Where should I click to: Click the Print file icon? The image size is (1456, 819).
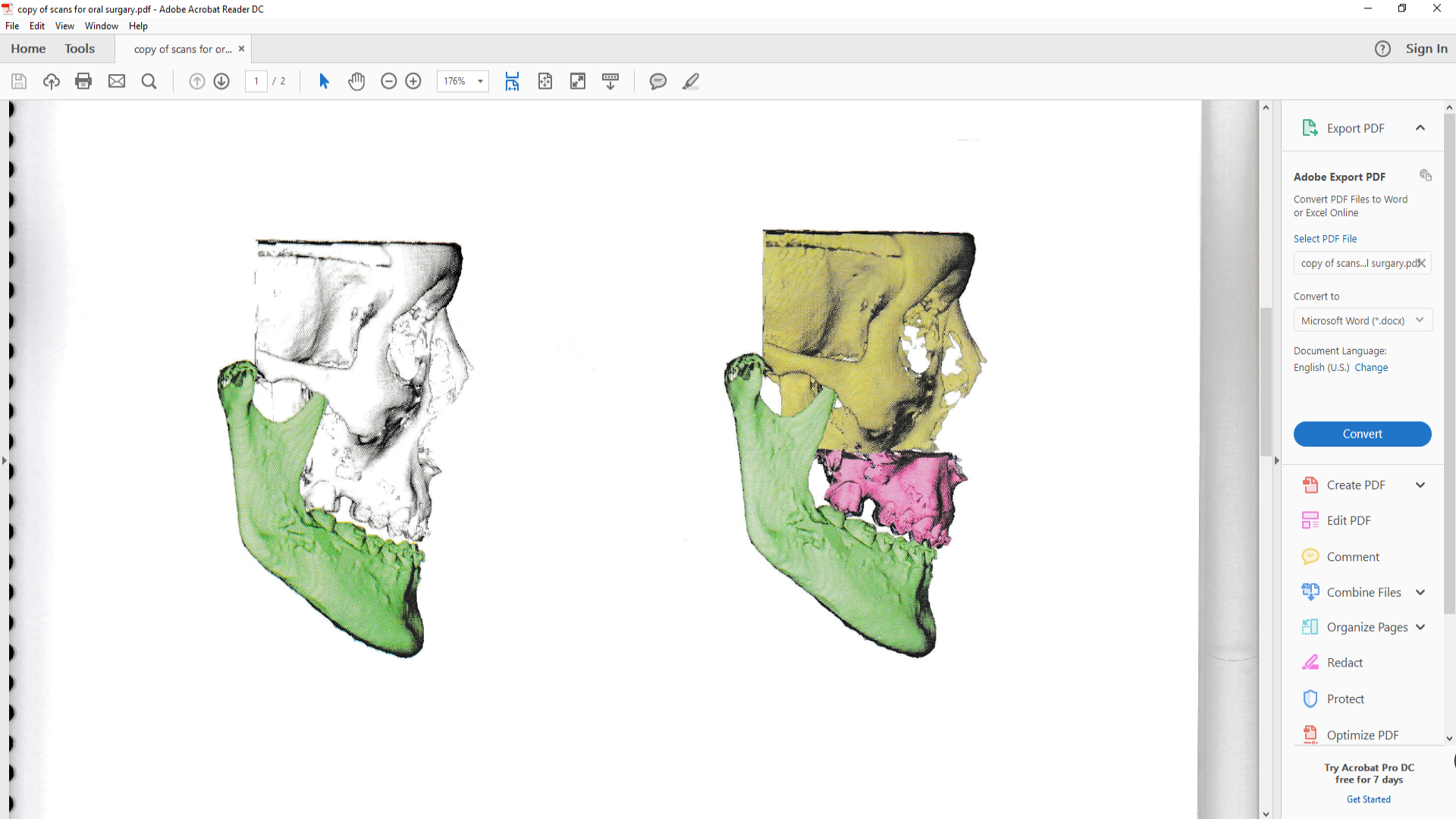(83, 81)
